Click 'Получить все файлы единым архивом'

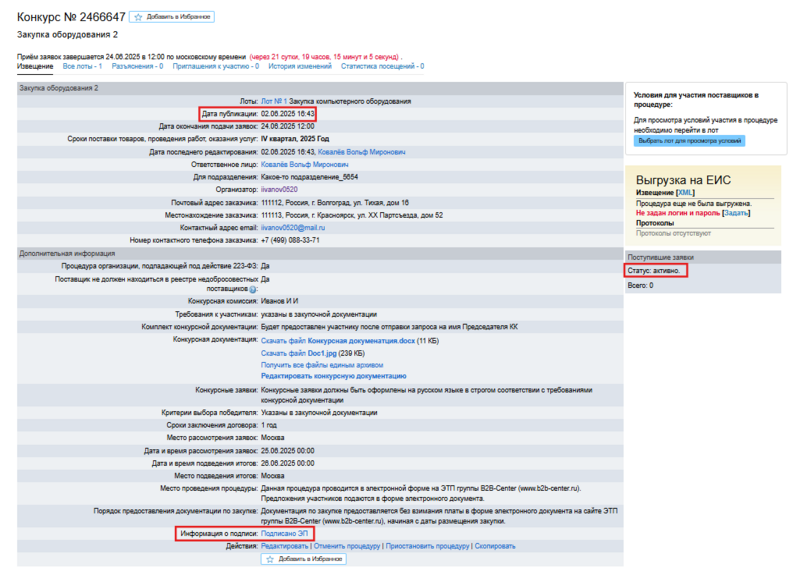(x=321, y=365)
